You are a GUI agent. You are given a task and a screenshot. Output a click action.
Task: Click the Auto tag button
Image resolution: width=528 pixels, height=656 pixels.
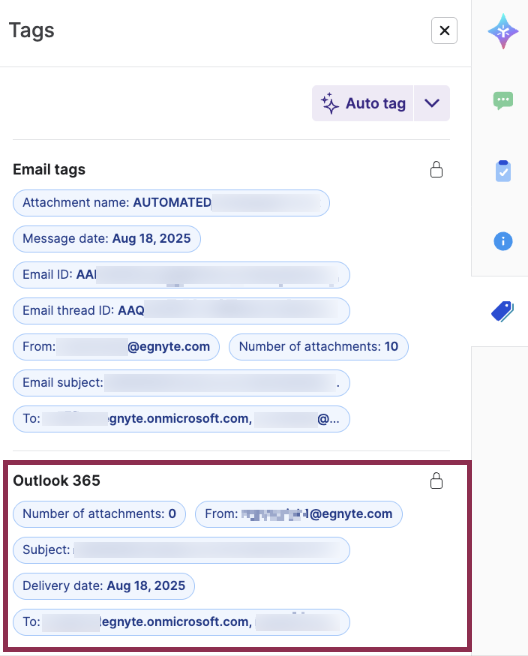pyautogui.click(x=362, y=103)
